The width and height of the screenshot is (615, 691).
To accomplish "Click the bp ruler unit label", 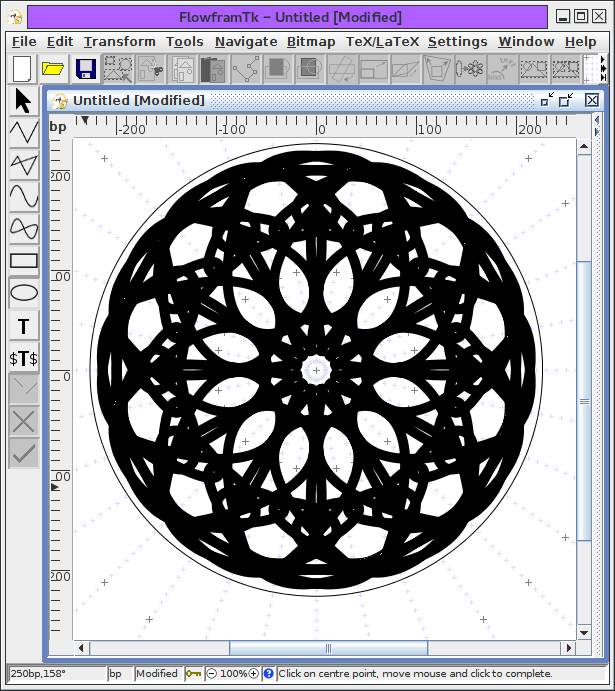I will [58, 127].
